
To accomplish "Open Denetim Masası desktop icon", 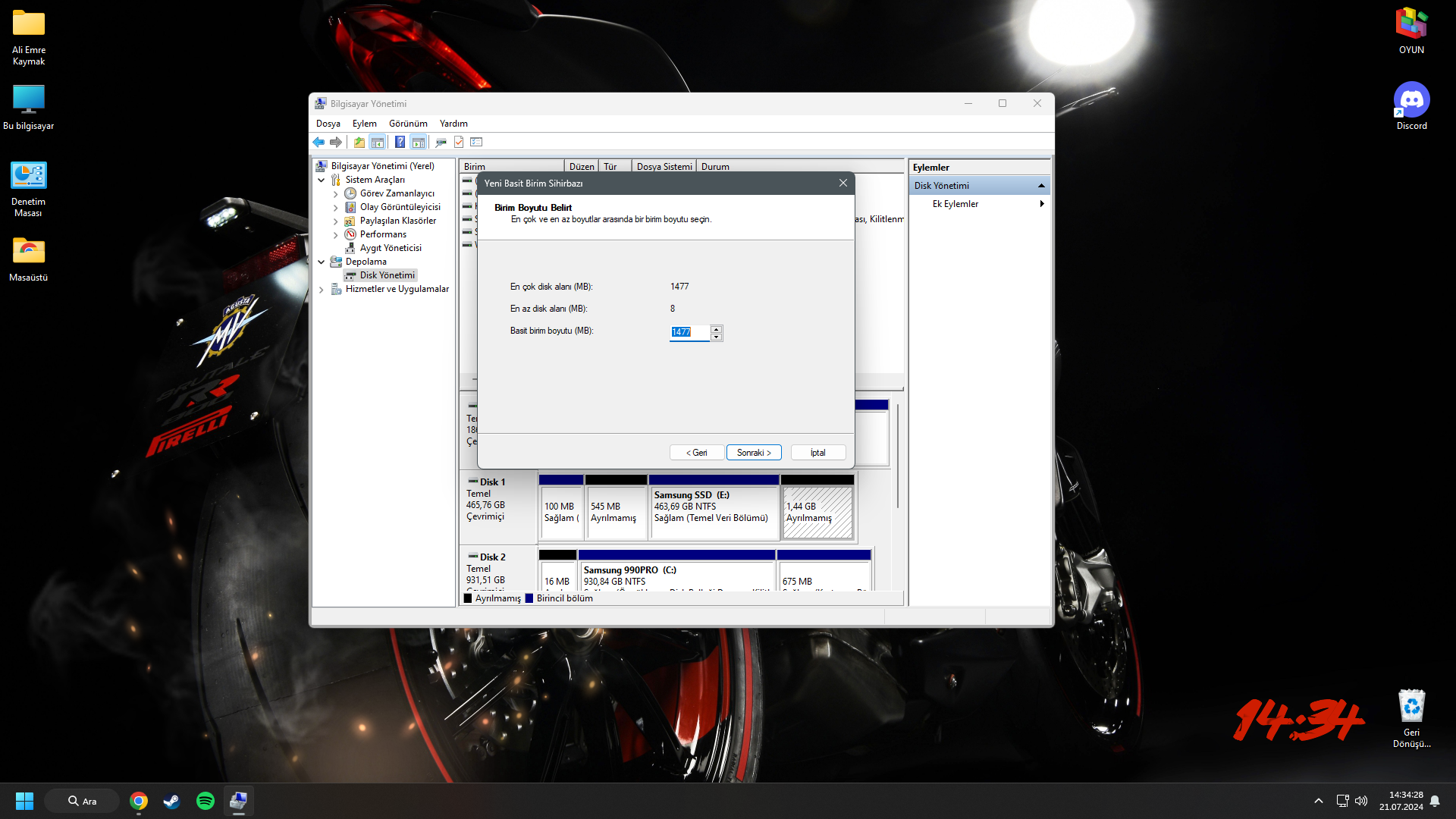I will [28, 190].
